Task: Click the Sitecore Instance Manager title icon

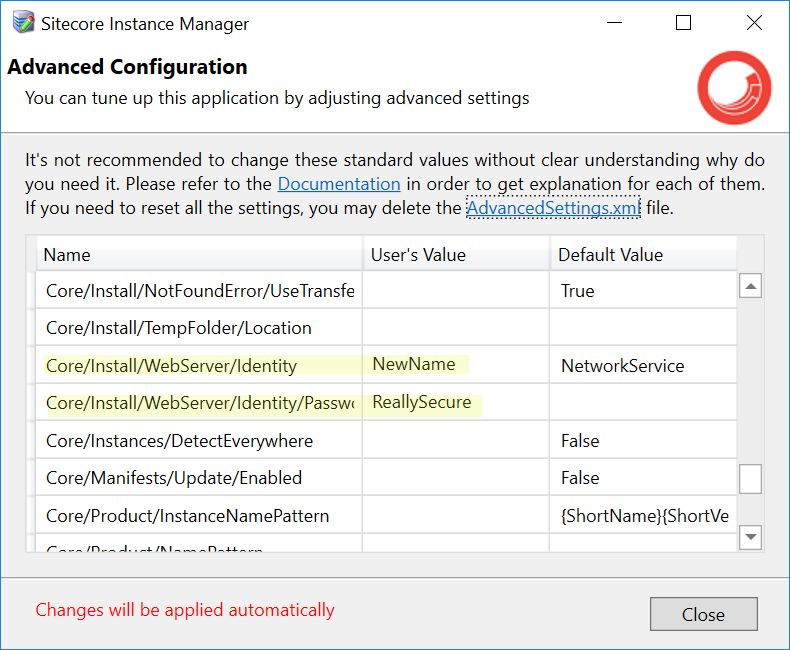Action: coord(23,23)
